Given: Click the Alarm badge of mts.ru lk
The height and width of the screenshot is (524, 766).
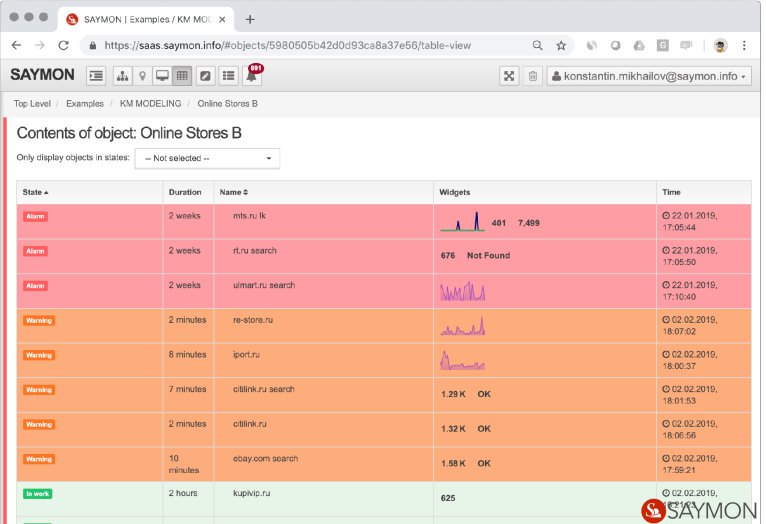Looking at the screenshot, I should click(x=35, y=216).
